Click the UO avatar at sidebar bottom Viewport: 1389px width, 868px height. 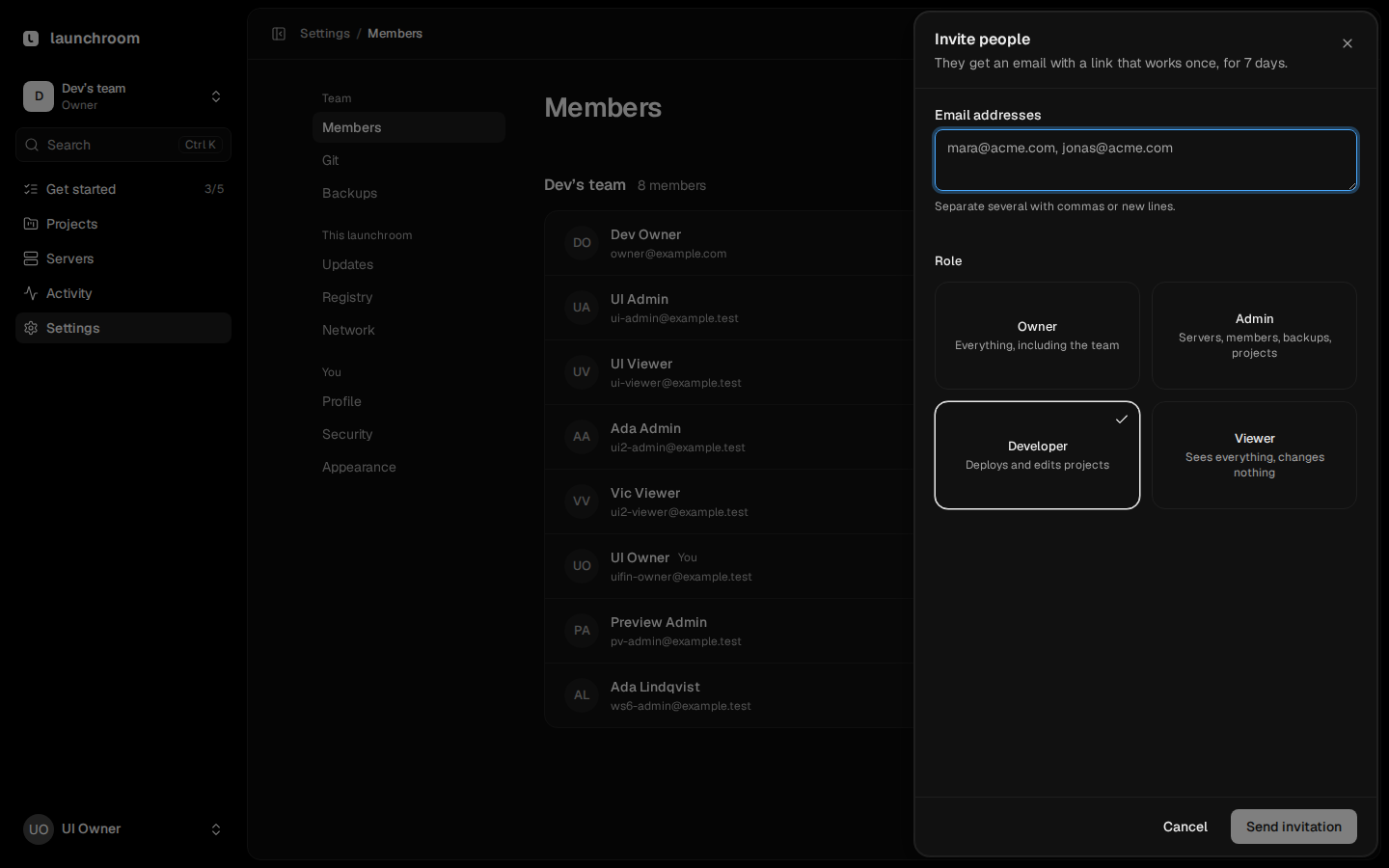pyautogui.click(x=39, y=829)
